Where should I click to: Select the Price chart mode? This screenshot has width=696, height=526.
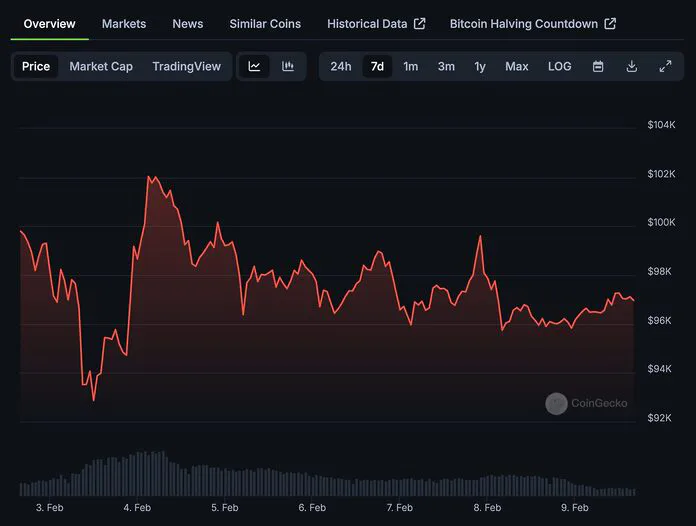pos(36,67)
